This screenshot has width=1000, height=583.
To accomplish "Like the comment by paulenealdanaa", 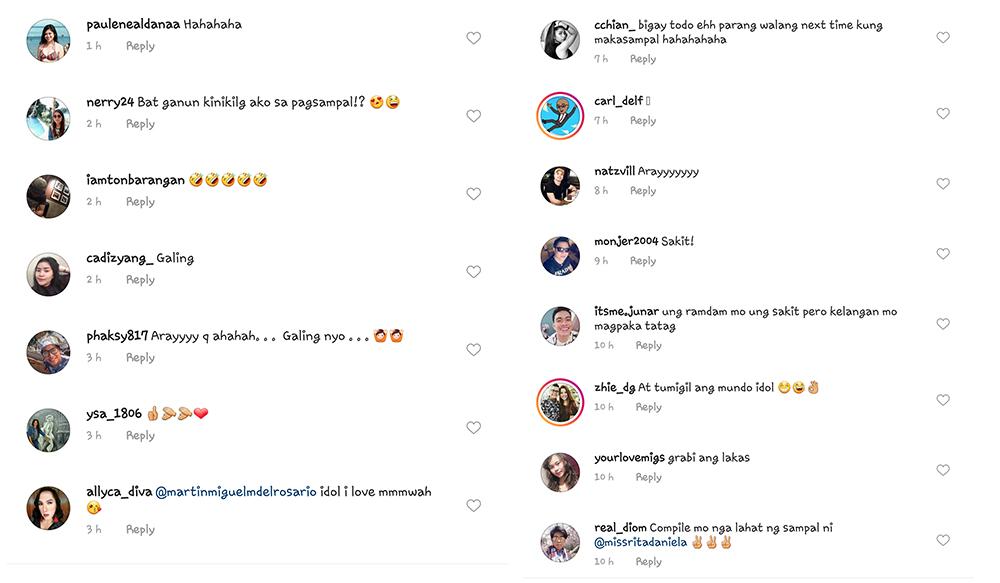I will (x=474, y=38).
